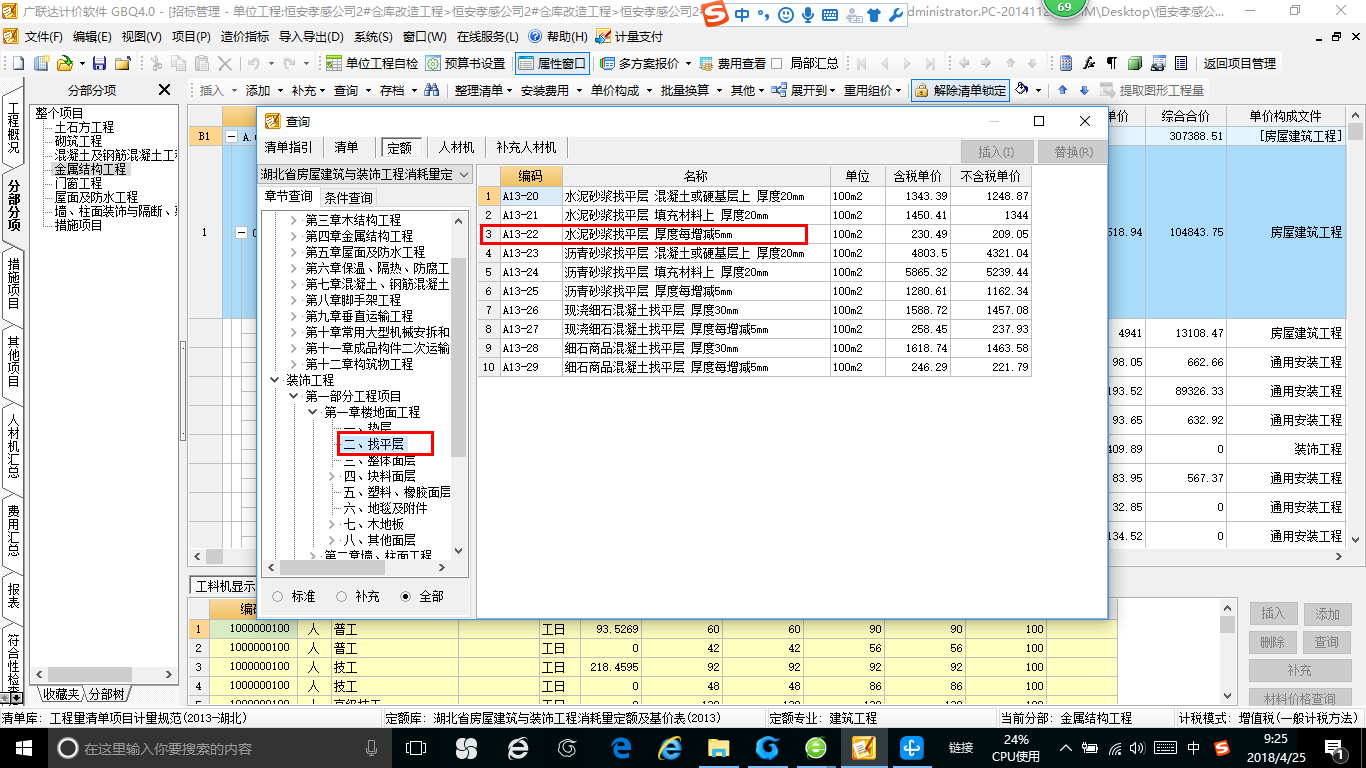Click the 编码 column header in results
1366x768 pixels.
click(529, 176)
